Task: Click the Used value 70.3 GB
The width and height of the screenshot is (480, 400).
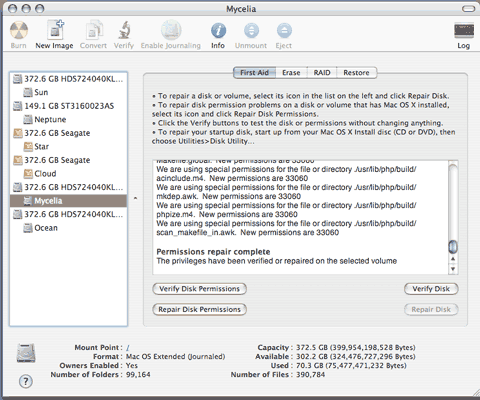Action: click(x=351, y=366)
